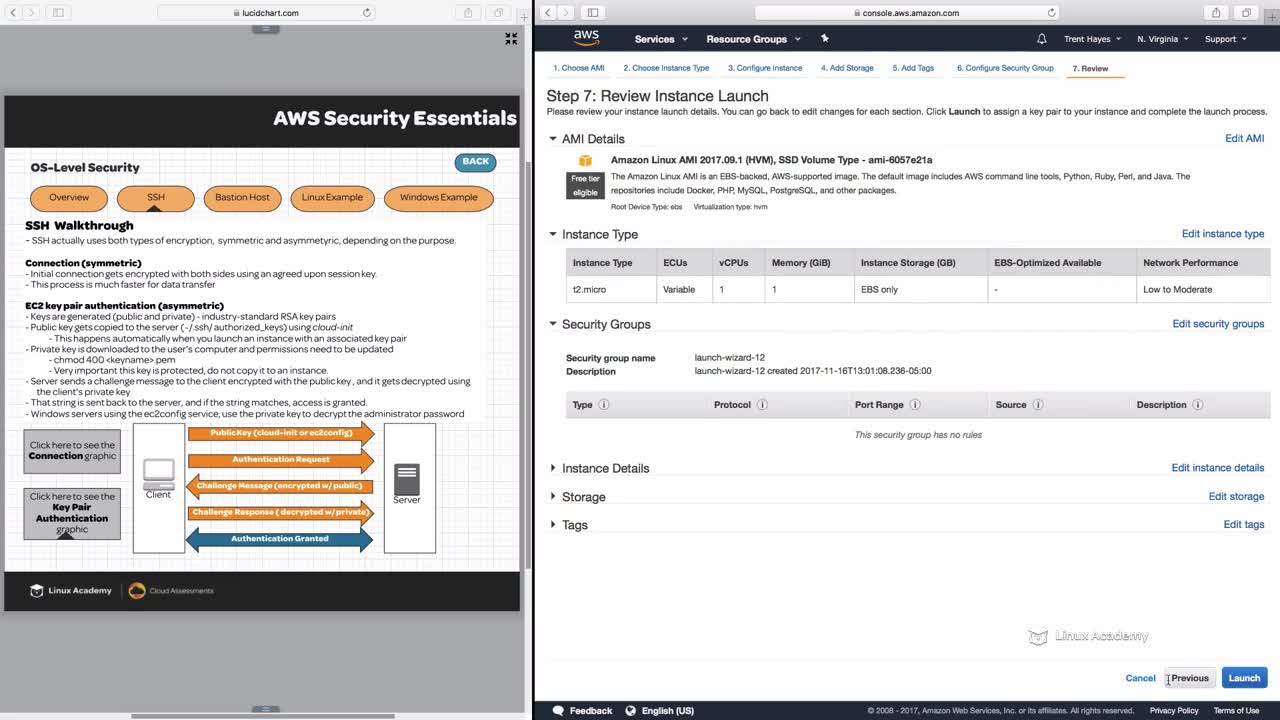Cancel the instance launch wizard
Image resolution: width=1280 pixels, height=720 pixels.
click(x=1140, y=678)
